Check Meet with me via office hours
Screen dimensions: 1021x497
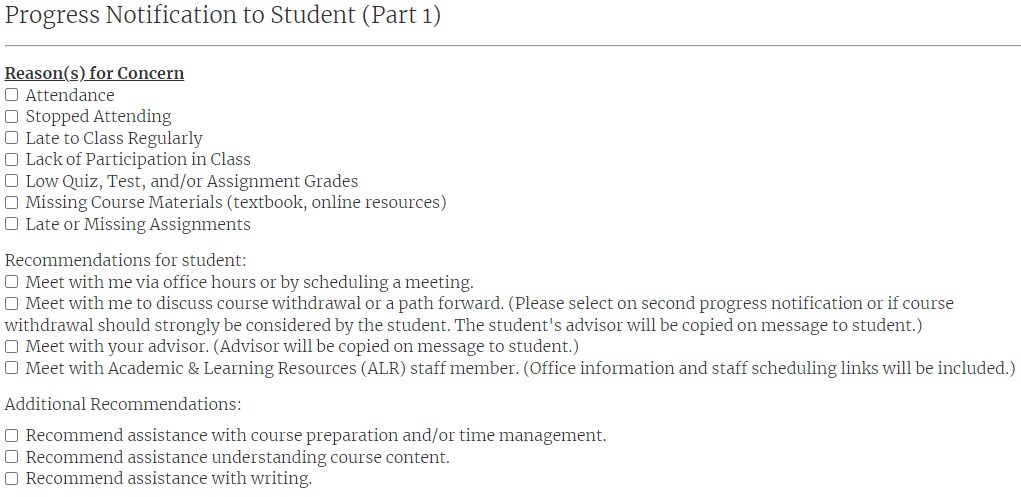pyautogui.click(x=12, y=282)
